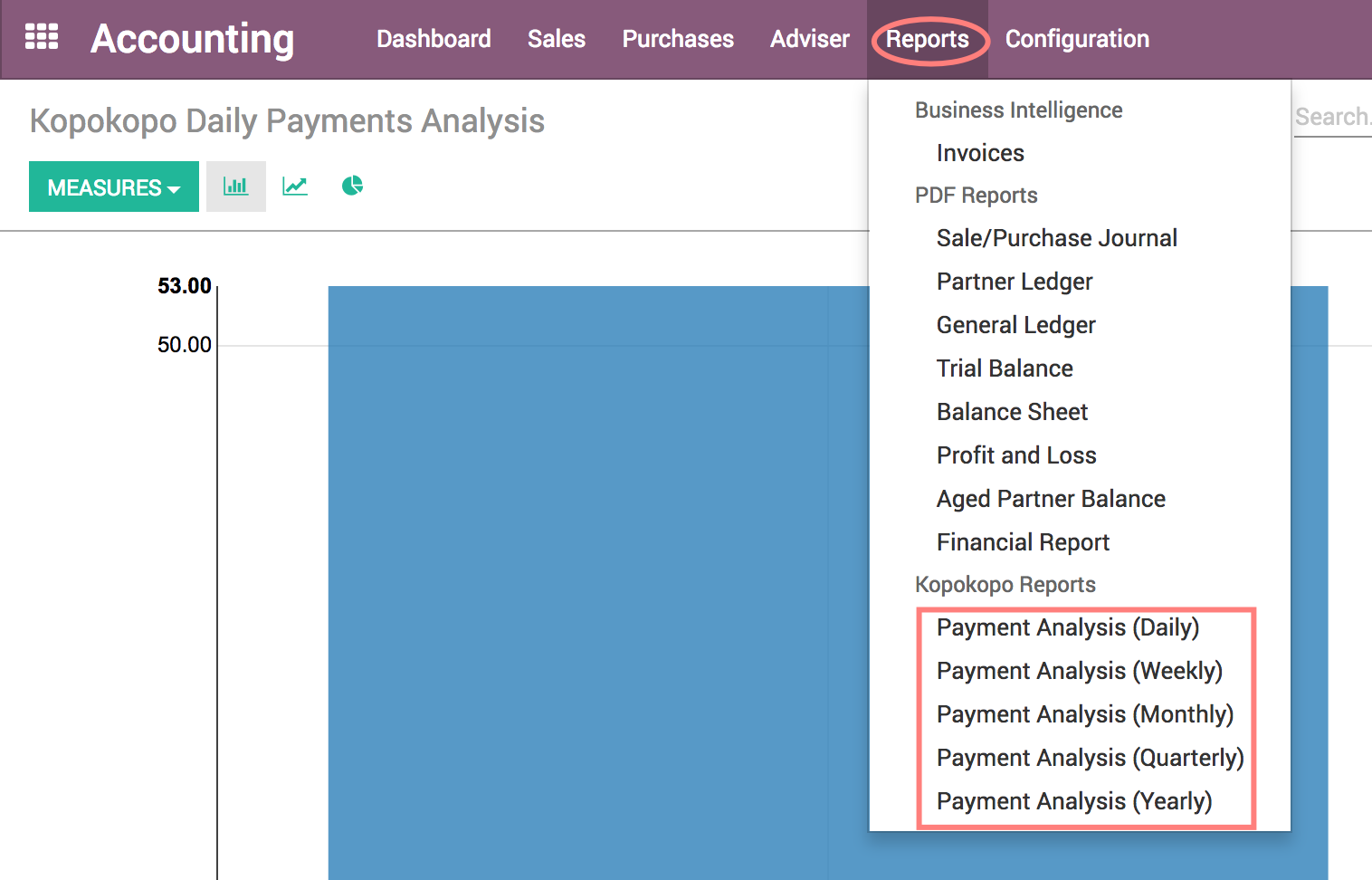1372x880 pixels.
Task: Click the Kopokopo Daily Payments Analysis heading
Action: 287,120
